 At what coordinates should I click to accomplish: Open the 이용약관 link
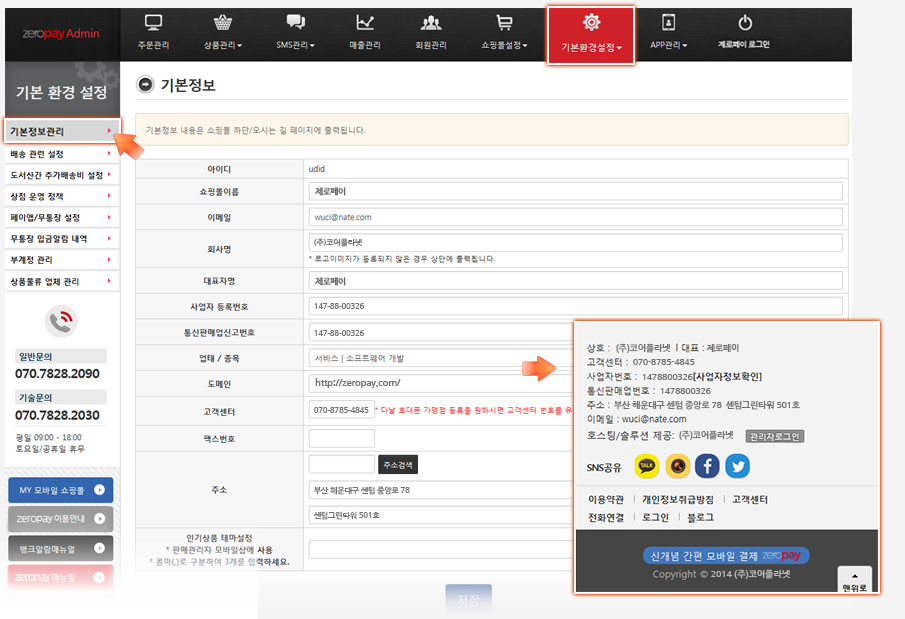click(x=606, y=499)
